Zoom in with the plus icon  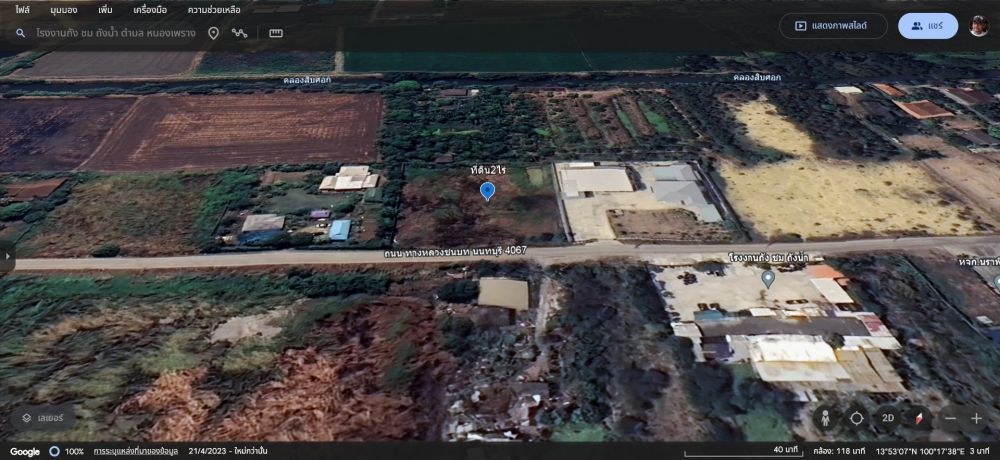976,418
